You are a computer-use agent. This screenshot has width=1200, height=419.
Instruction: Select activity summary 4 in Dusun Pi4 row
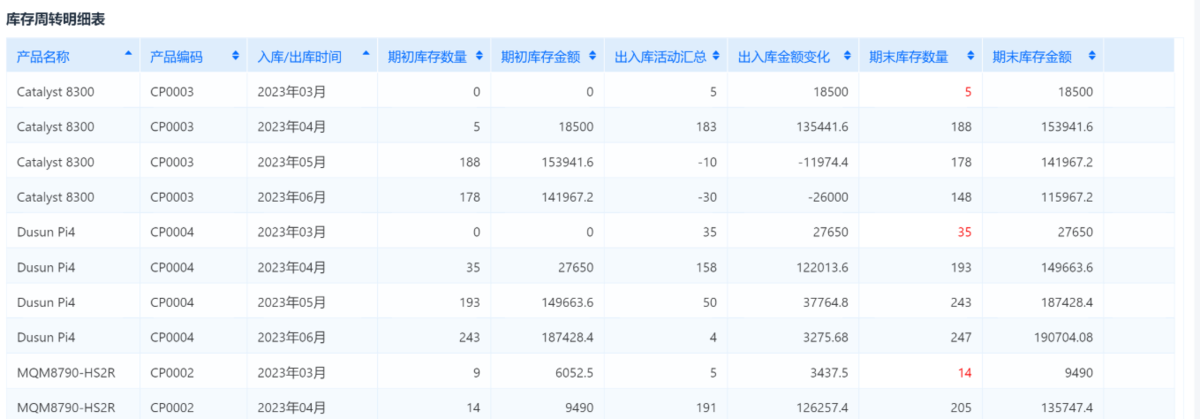tap(714, 337)
